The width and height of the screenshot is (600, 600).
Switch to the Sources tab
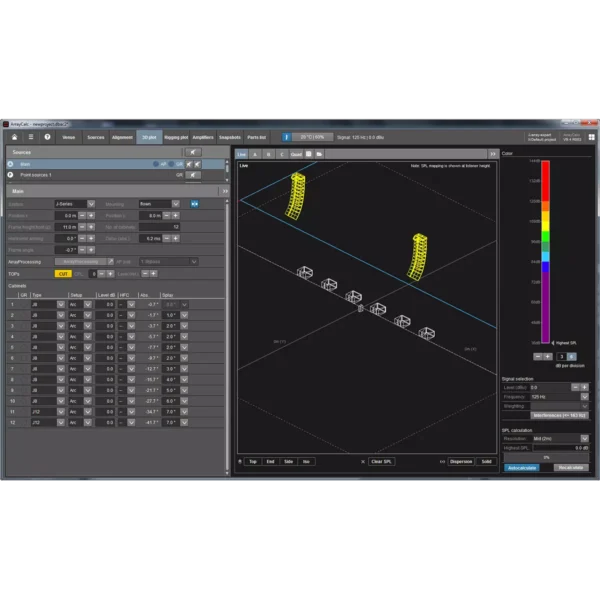pos(96,137)
